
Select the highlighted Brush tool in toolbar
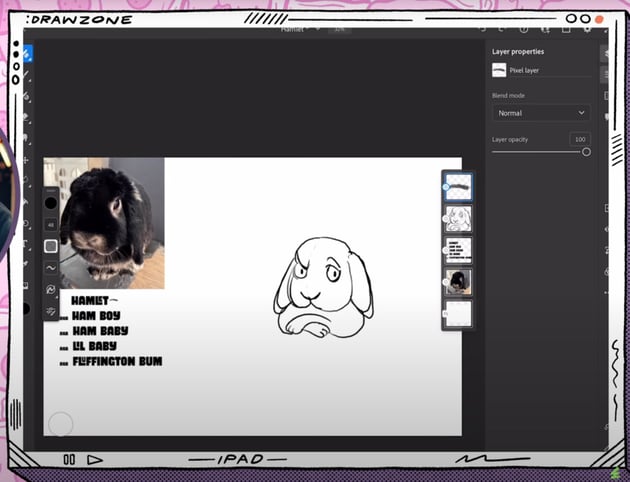pyautogui.click(x=27, y=54)
